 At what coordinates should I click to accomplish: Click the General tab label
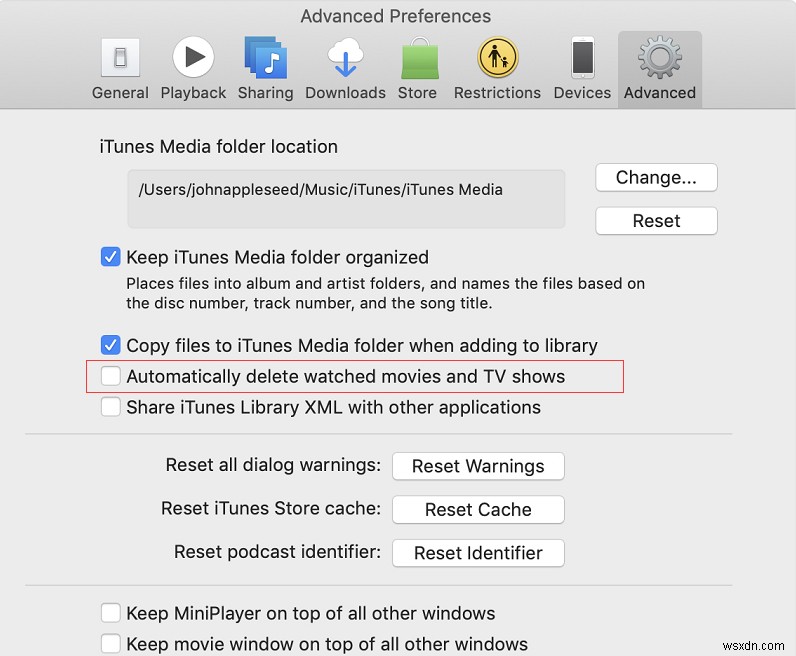coord(120,93)
